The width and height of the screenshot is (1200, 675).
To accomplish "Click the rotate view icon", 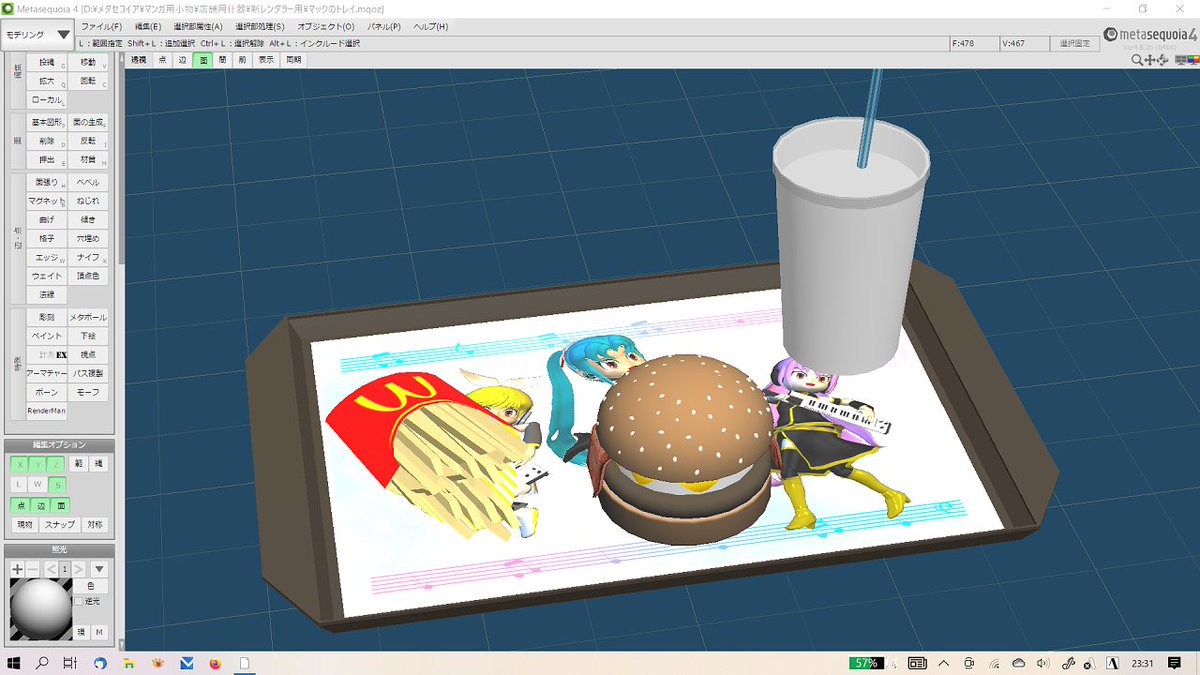I will point(1162,60).
